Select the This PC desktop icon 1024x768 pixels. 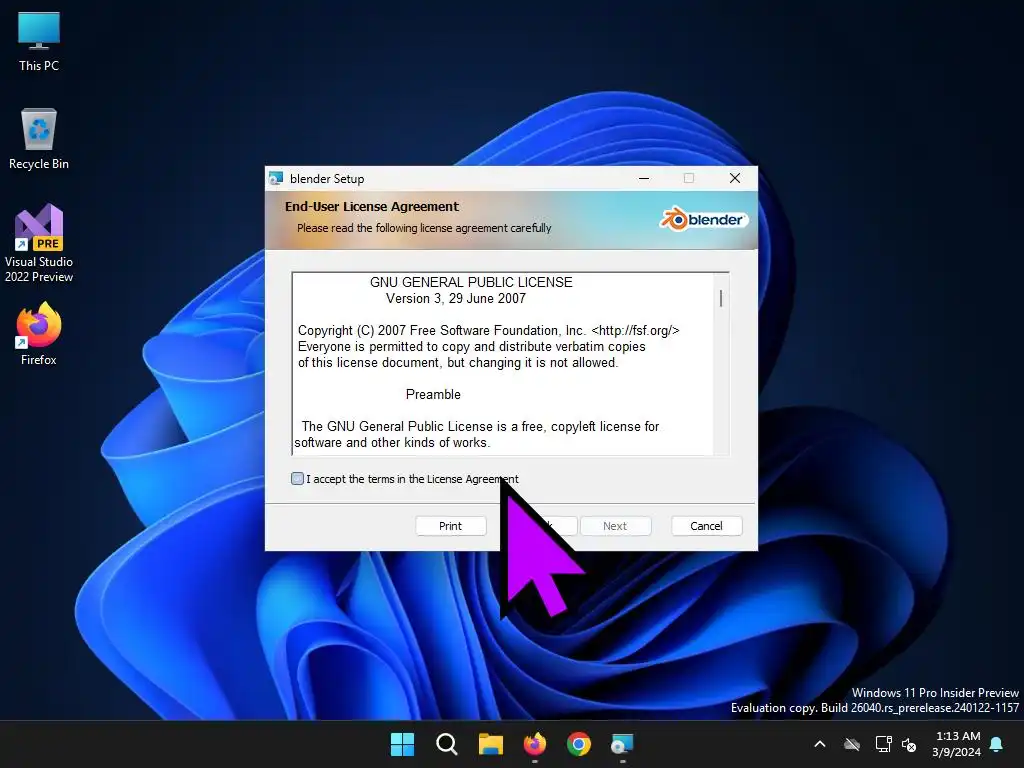(39, 42)
